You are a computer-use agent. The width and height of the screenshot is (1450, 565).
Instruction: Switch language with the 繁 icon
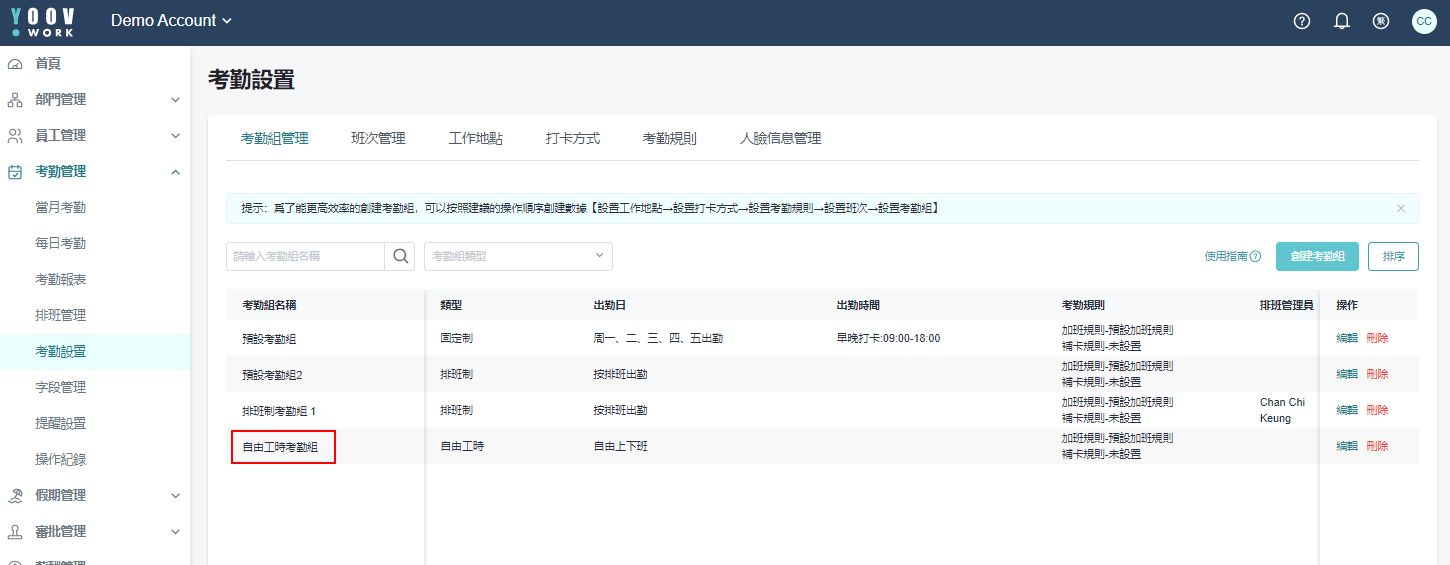[1381, 21]
